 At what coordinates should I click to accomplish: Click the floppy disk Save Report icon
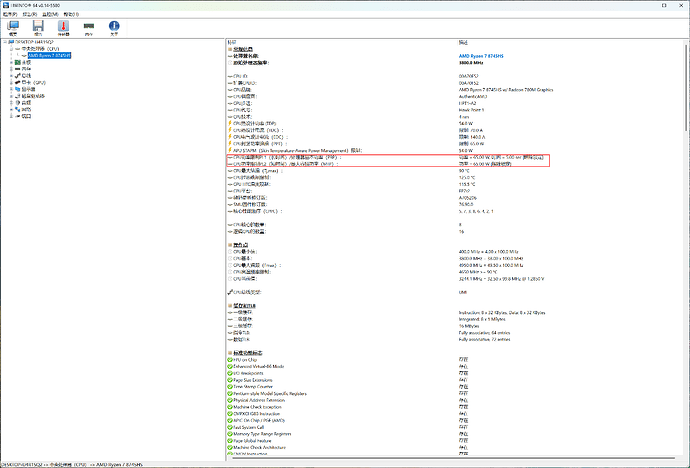pyautogui.click(x=38, y=30)
